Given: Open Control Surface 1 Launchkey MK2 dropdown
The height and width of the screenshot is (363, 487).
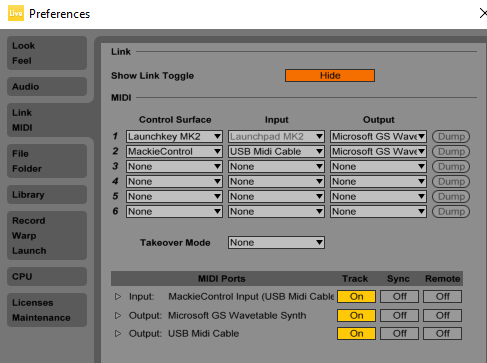Looking at the screenshot, I should [x=174, y=136].
